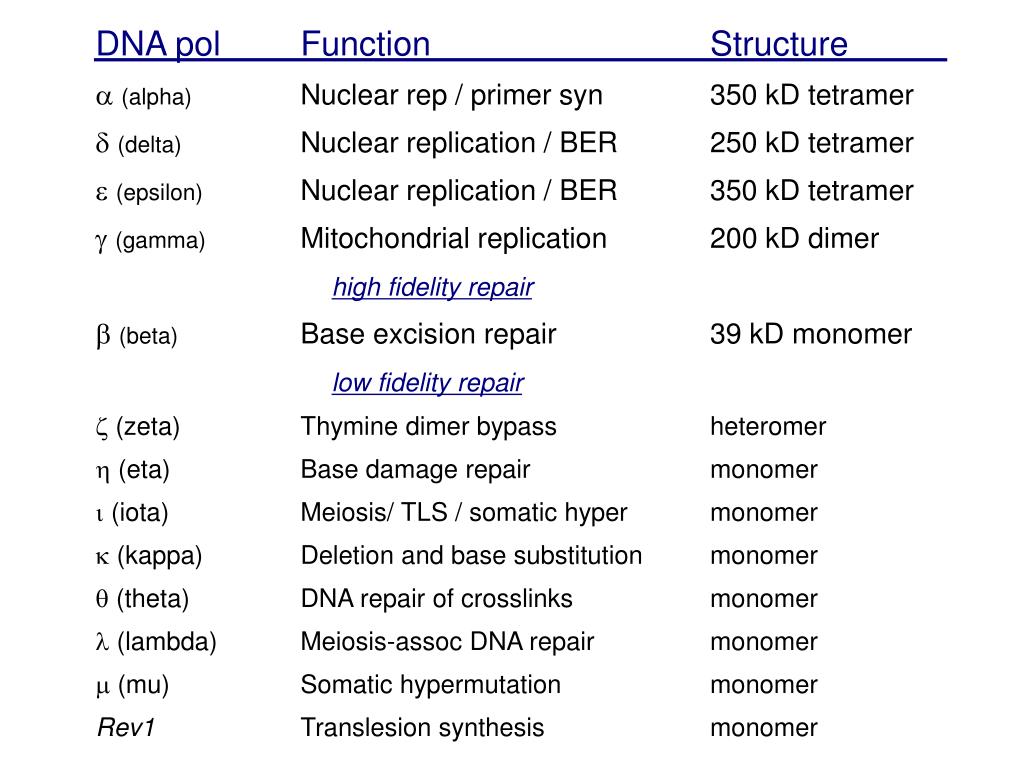Click the 'Rev1' row label
Viewport: 1024px width, 768px height.
125,728
